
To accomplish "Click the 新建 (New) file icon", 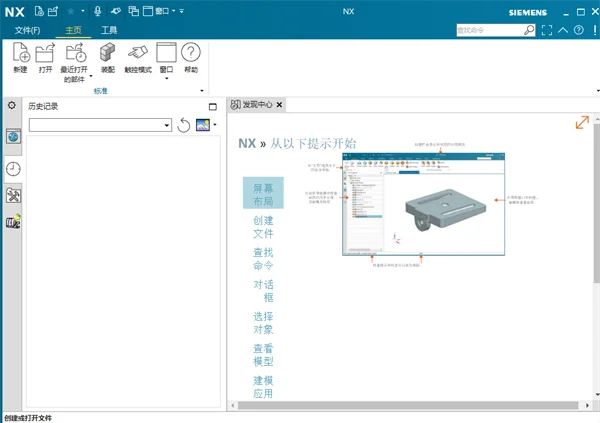I will (x=21, y=52).
